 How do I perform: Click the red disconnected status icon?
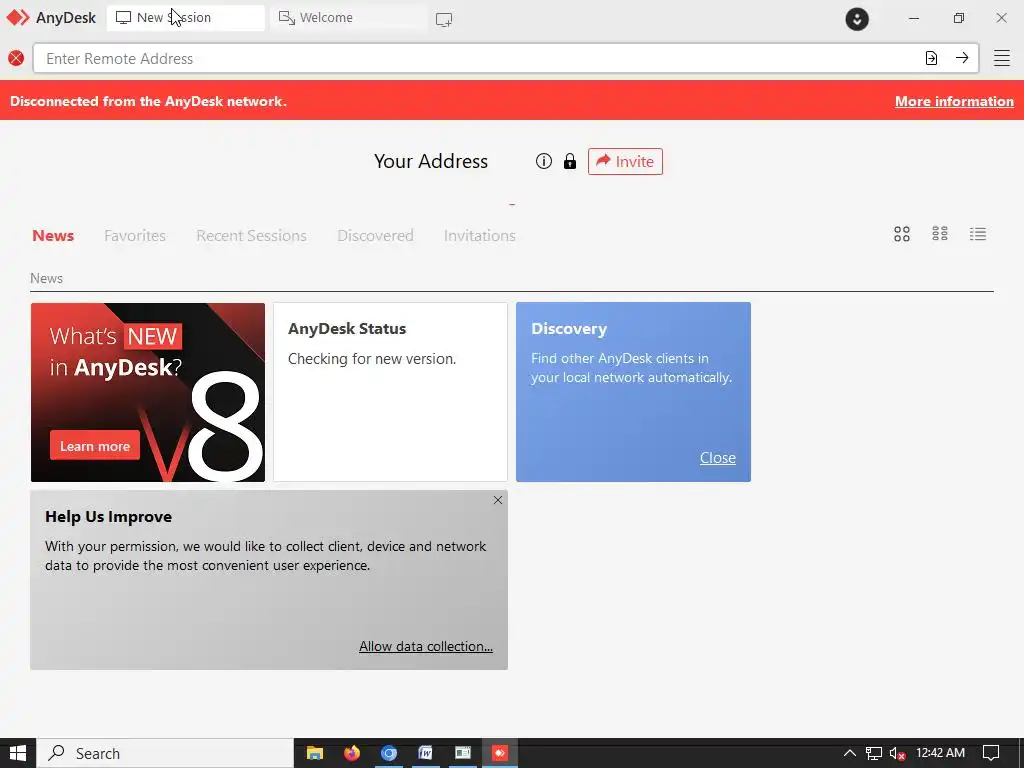[x=16, y=59]
